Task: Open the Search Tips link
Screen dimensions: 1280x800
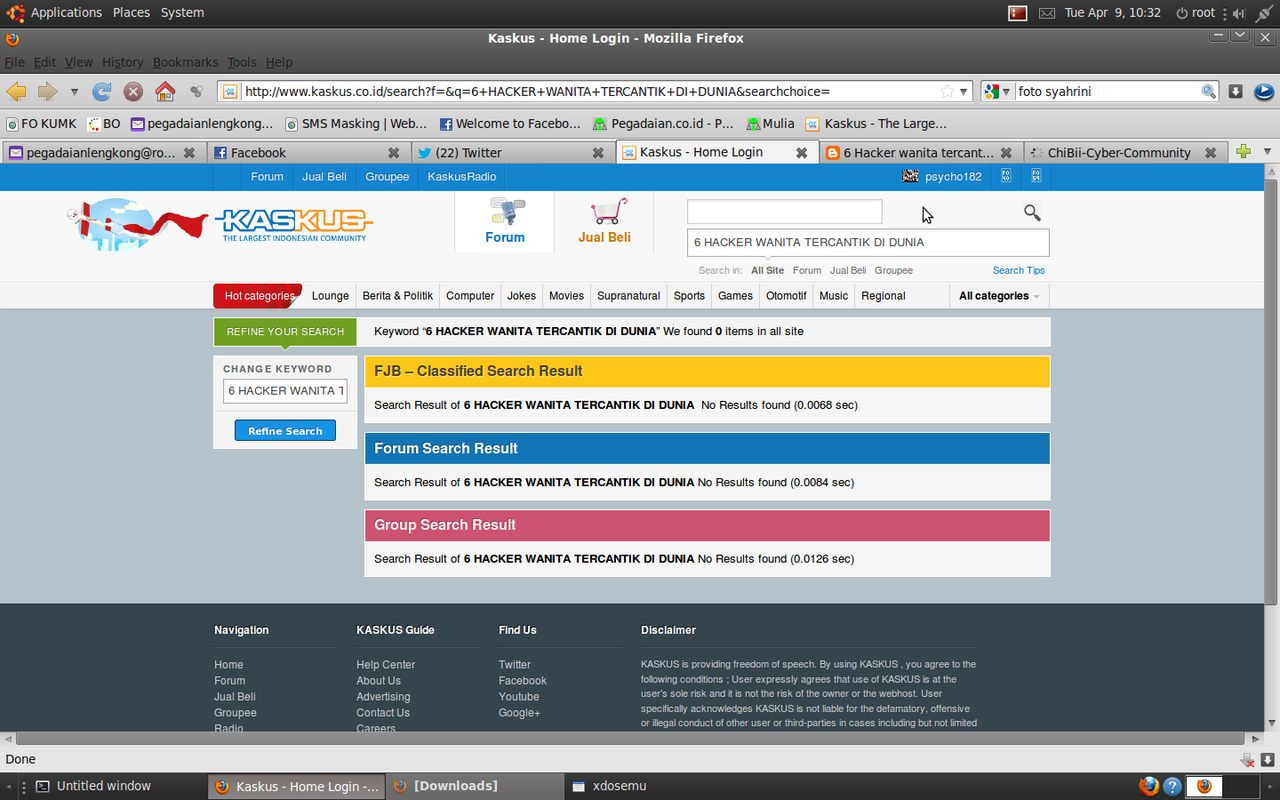Action: (x=1019, y=270)
